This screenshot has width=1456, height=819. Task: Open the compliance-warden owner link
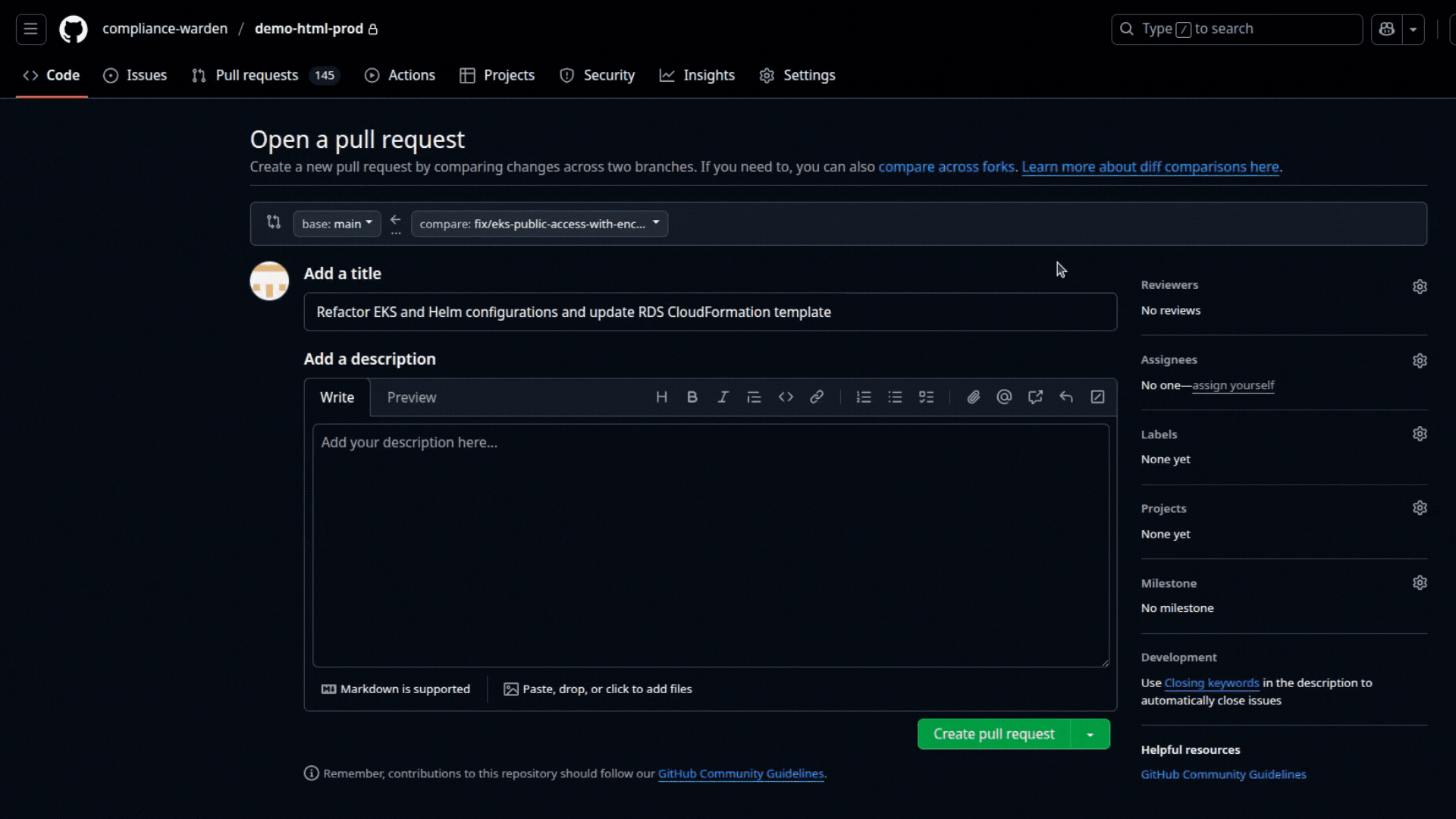pyautogui.click(x=165, y=29)
